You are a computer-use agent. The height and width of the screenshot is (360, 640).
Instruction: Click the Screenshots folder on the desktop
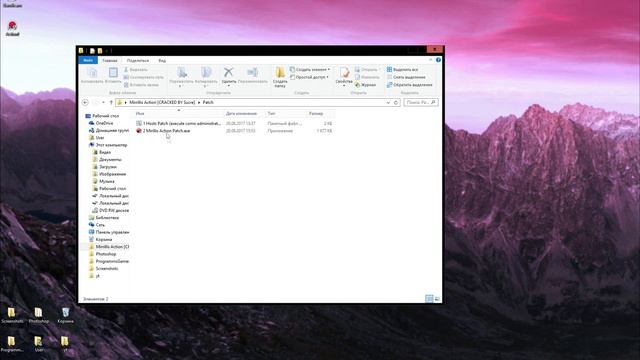coord(12,316)
